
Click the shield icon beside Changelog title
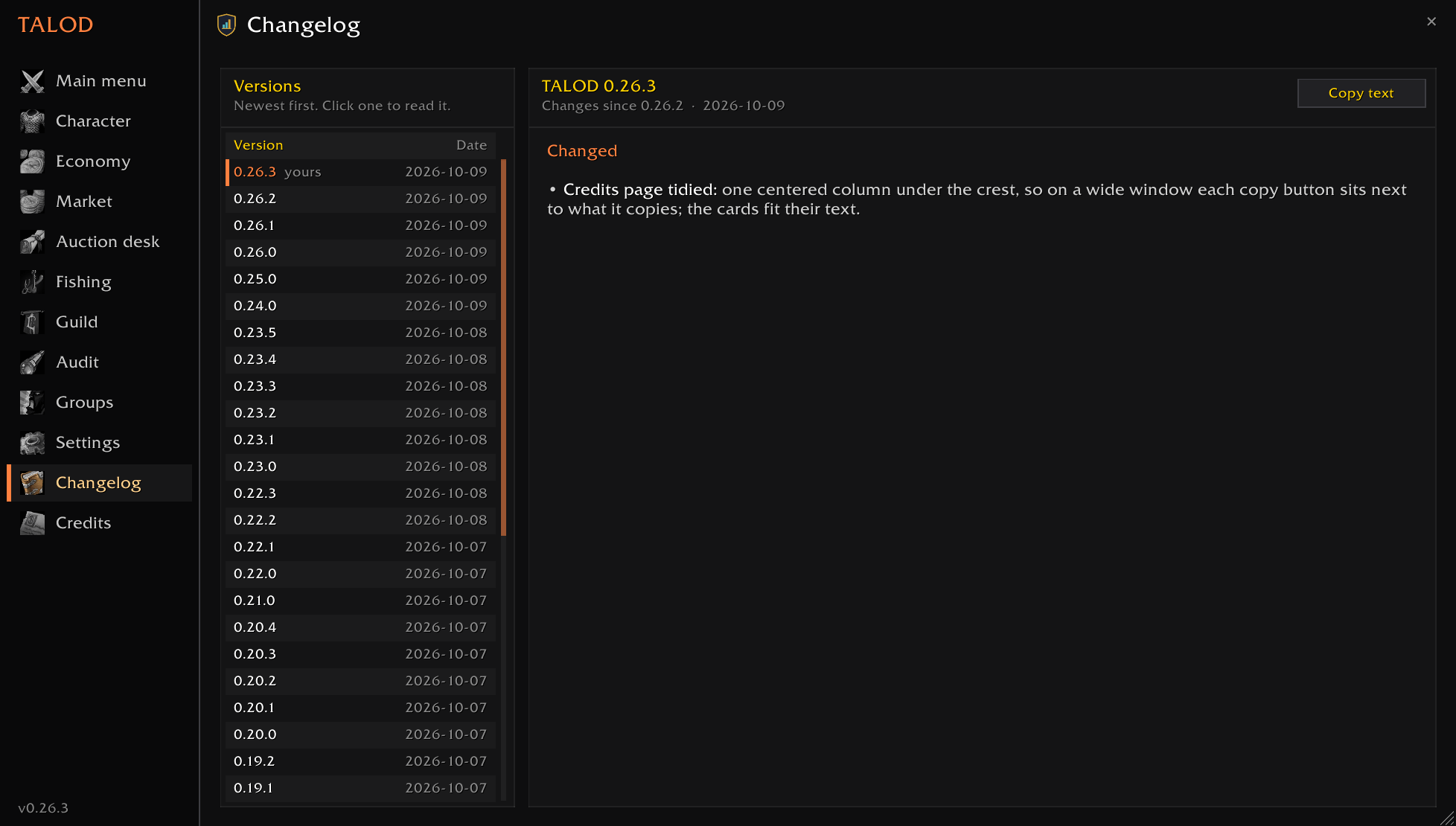[x=226, y=25]
